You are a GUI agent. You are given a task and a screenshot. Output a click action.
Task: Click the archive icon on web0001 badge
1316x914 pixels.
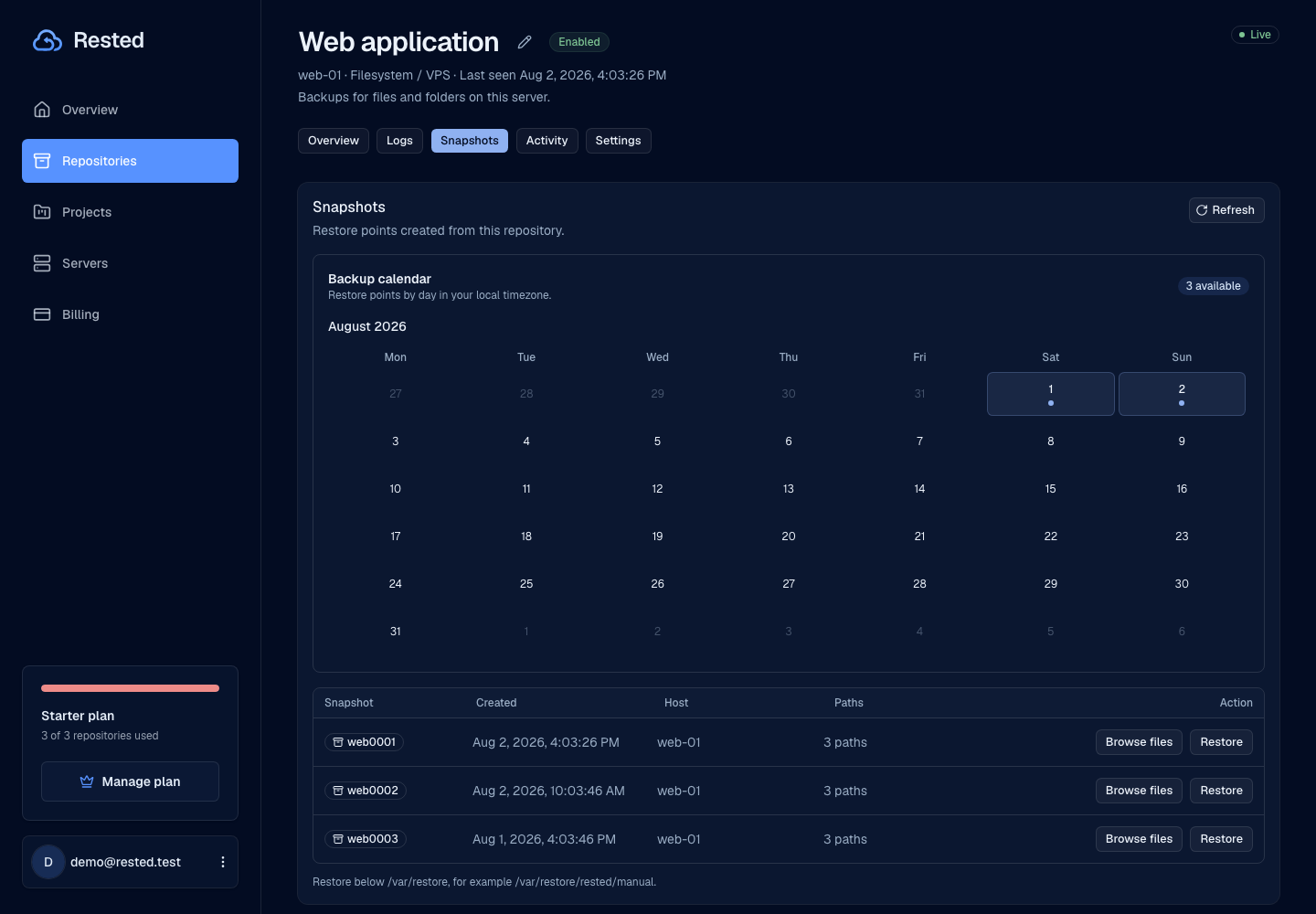[338, 742]
